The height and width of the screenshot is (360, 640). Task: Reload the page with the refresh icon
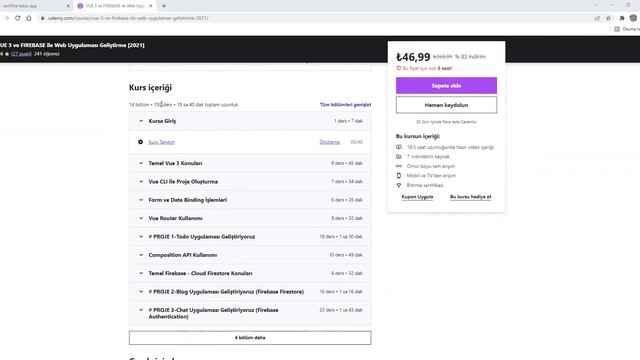(x=18, y=18)
